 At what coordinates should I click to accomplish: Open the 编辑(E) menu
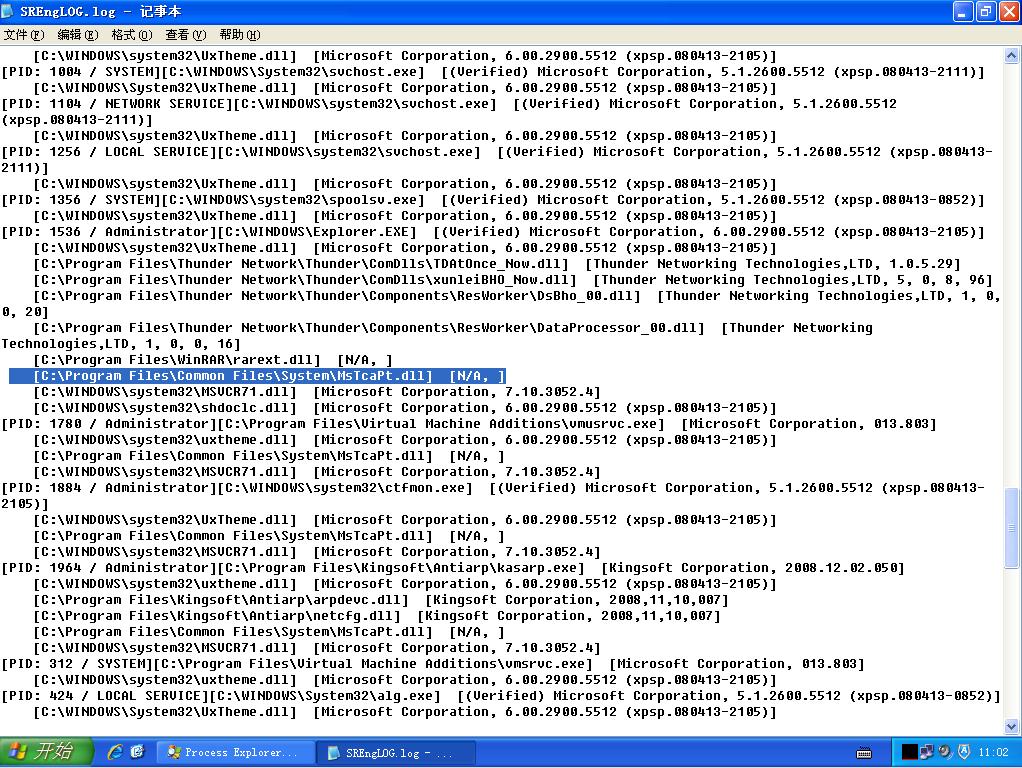[78, 35]
